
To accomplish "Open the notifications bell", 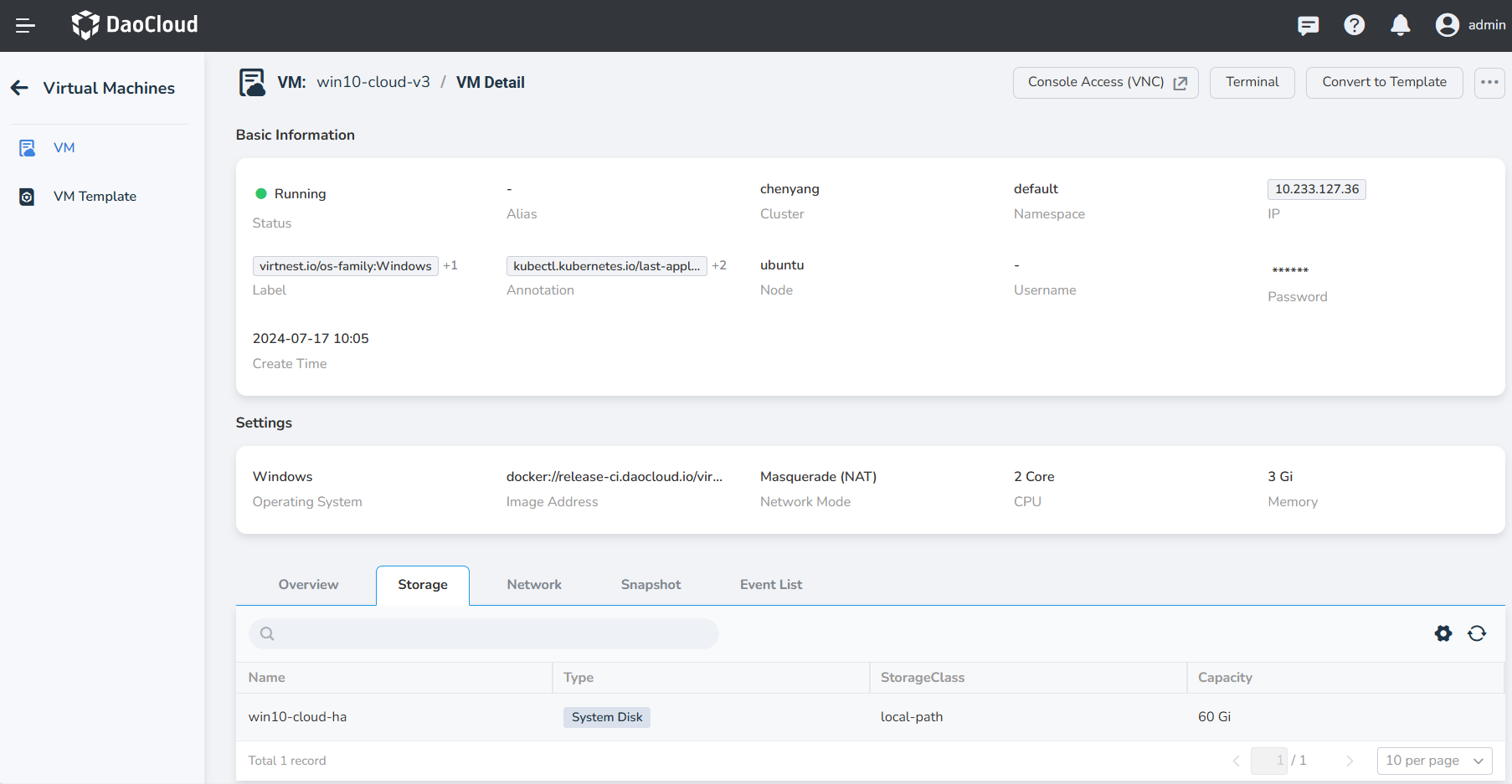I will [1400, 26].
